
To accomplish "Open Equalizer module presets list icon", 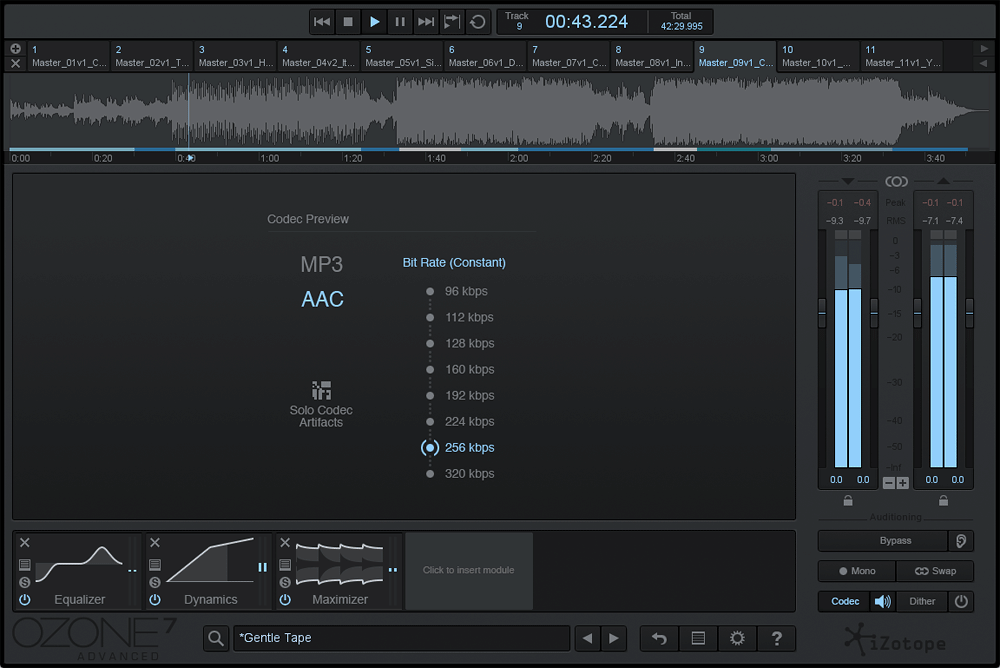I will [x=25, y=565].
